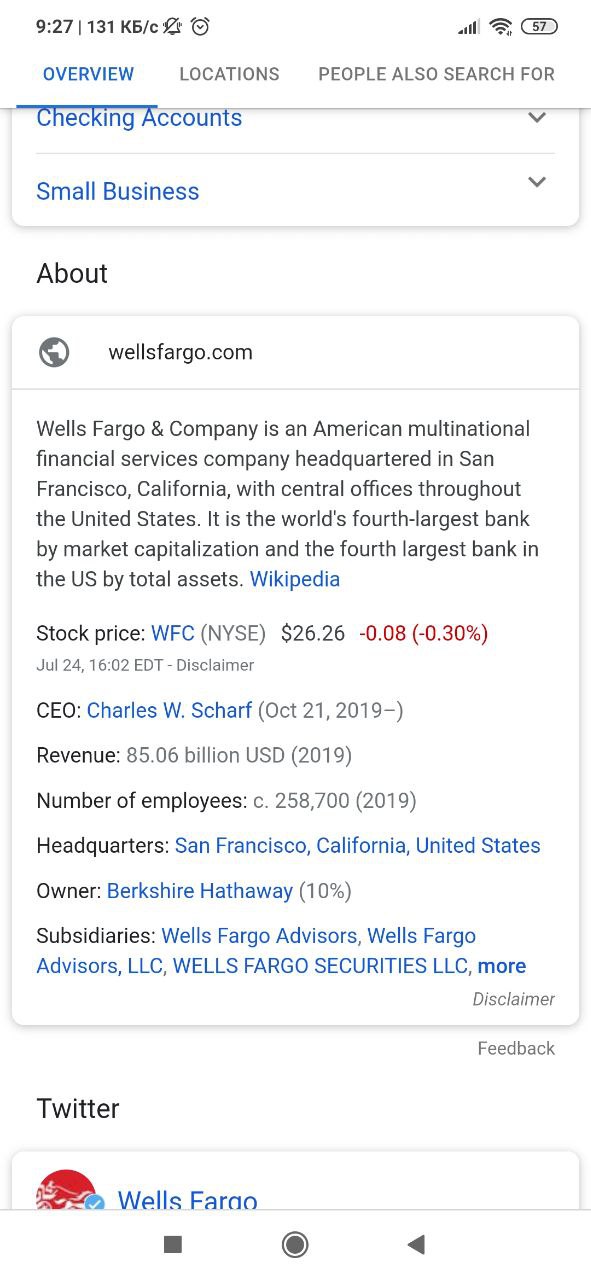Tap the Android back triangle button

coord(417,1244)
